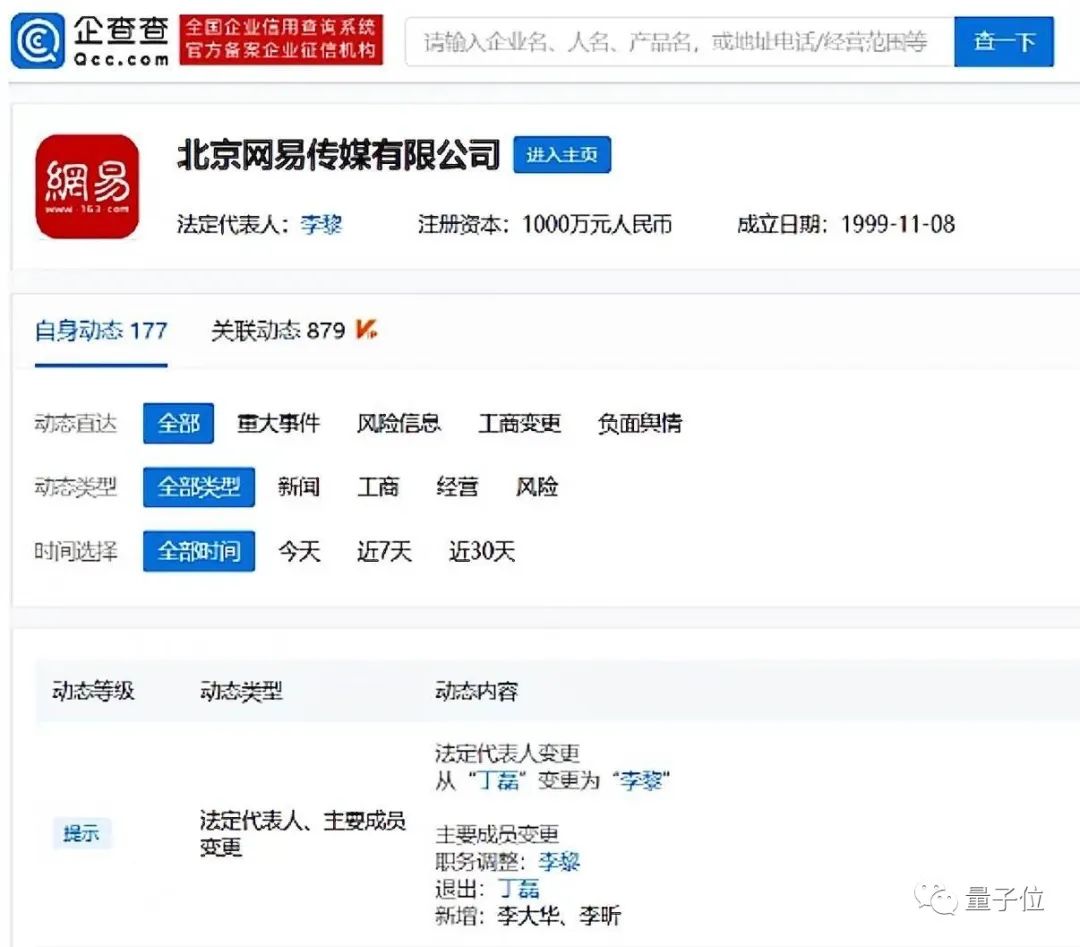Choose the 近7天 time filter
Viewport: 1080px width, 947px height.
[x=383, y=551]
